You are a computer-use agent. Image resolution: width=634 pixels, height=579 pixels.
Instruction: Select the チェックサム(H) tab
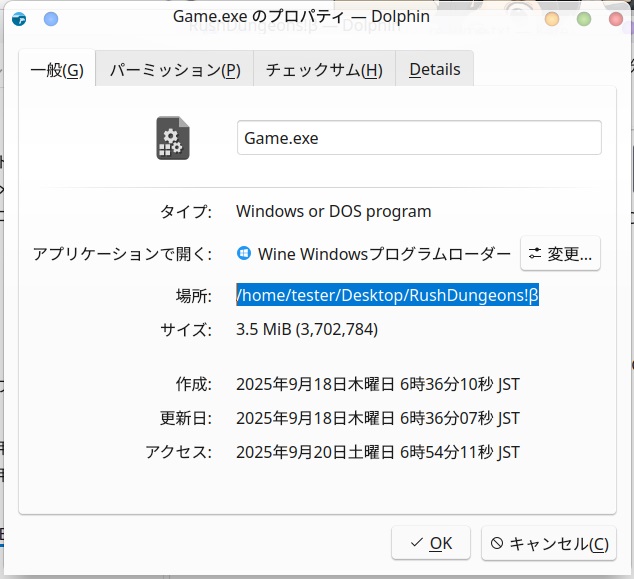coord(324,70)
